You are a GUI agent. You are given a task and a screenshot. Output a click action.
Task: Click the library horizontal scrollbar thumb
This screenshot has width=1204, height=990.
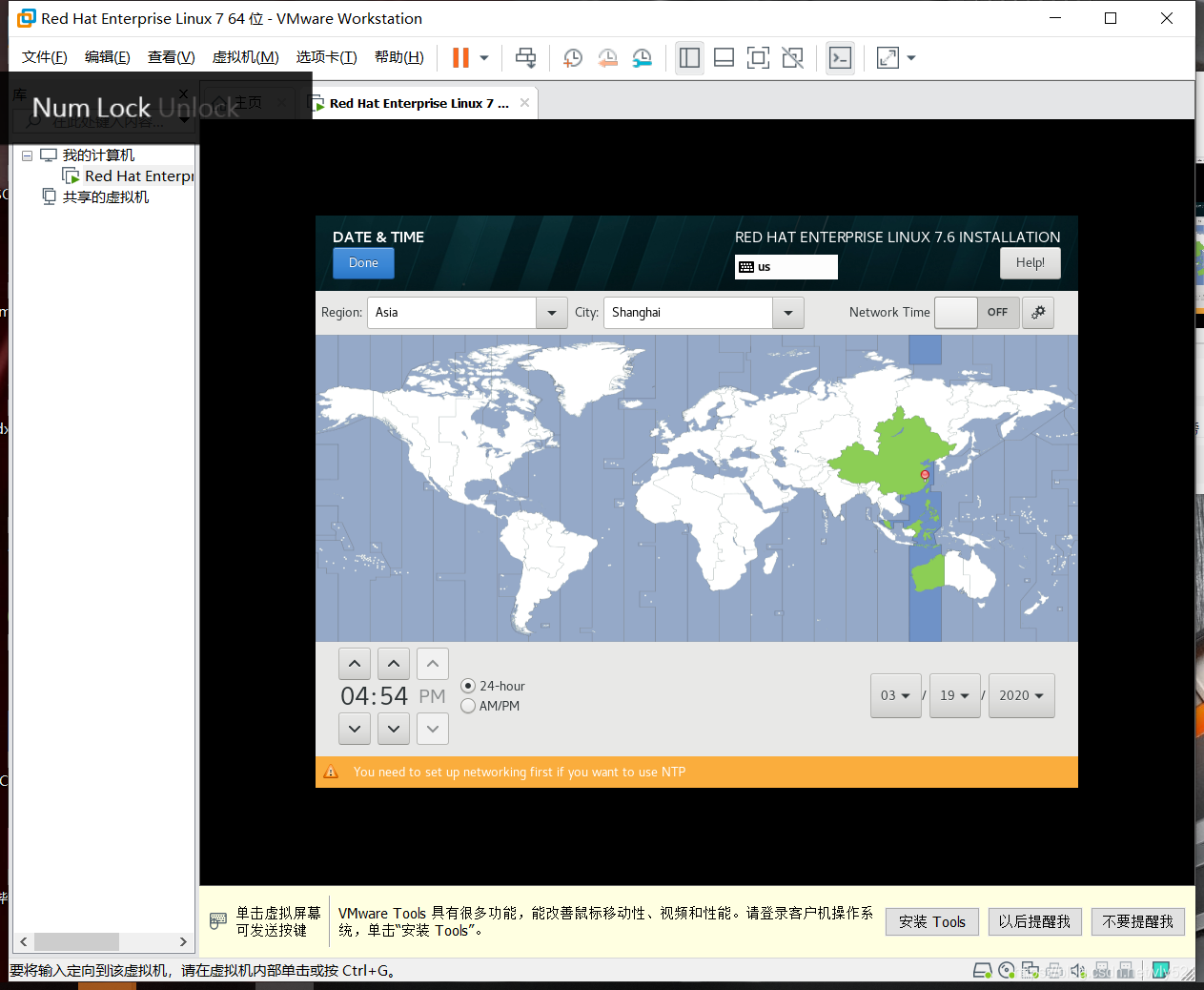click(76, 941)
